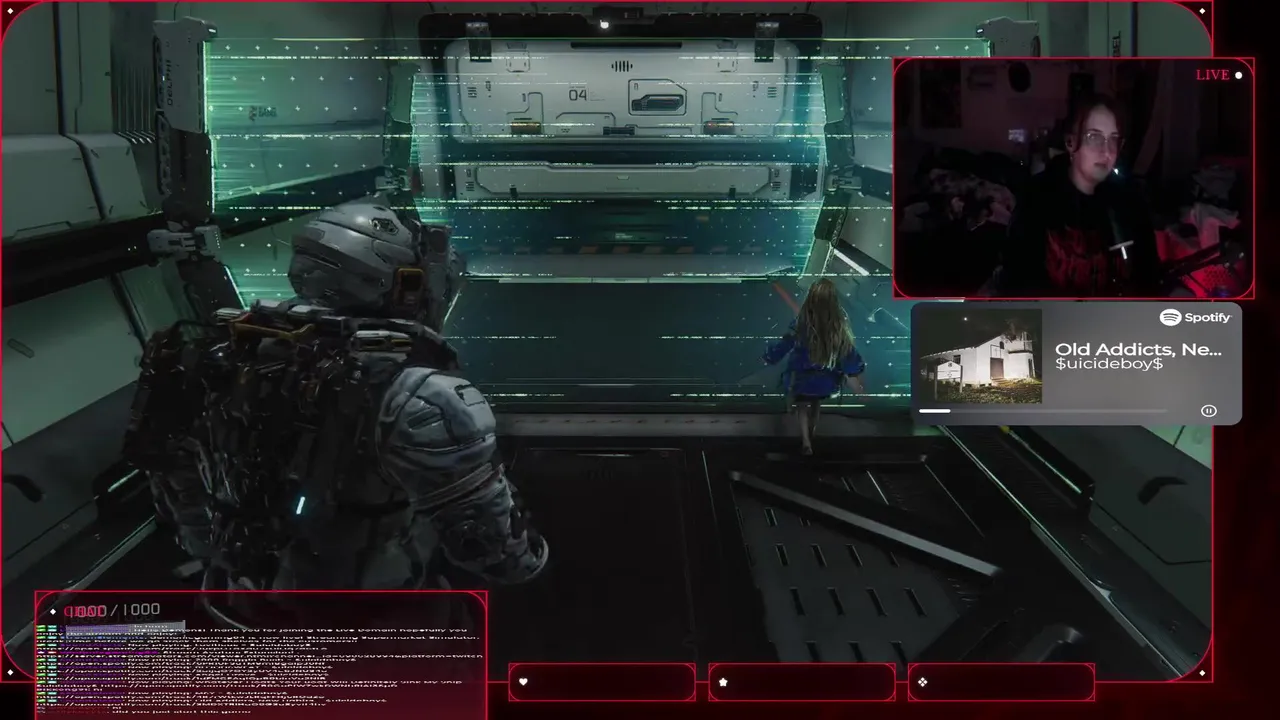Click the Spotify logo in the widget
Image resolution: width=1280 pixels, height=720 pixels.
(1195, 317)
